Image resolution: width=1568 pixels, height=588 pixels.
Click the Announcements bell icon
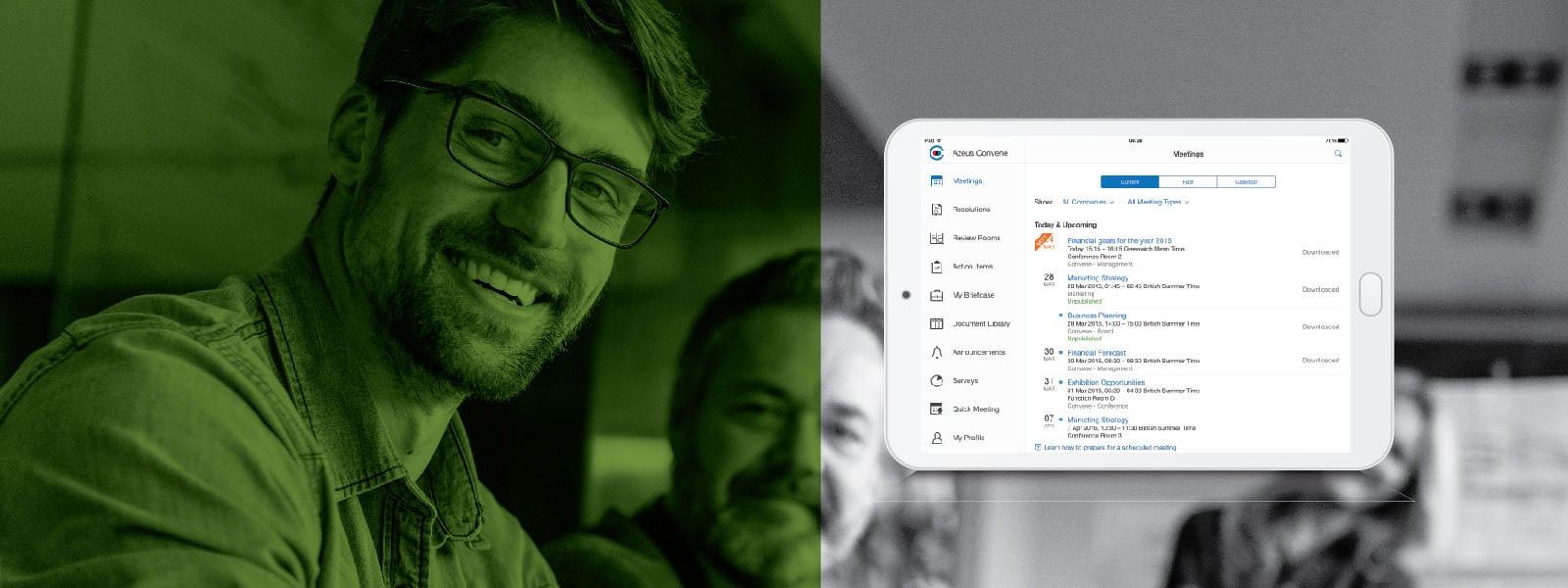[936, 352]
